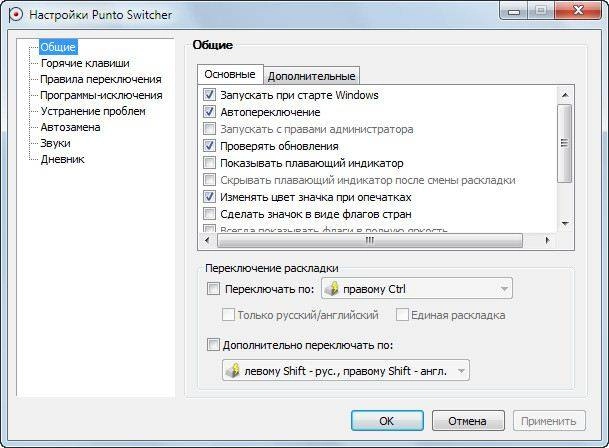Click the horizontal scrollbar thumb
Viewport: 609px width, 448px height.
point(370,241)
